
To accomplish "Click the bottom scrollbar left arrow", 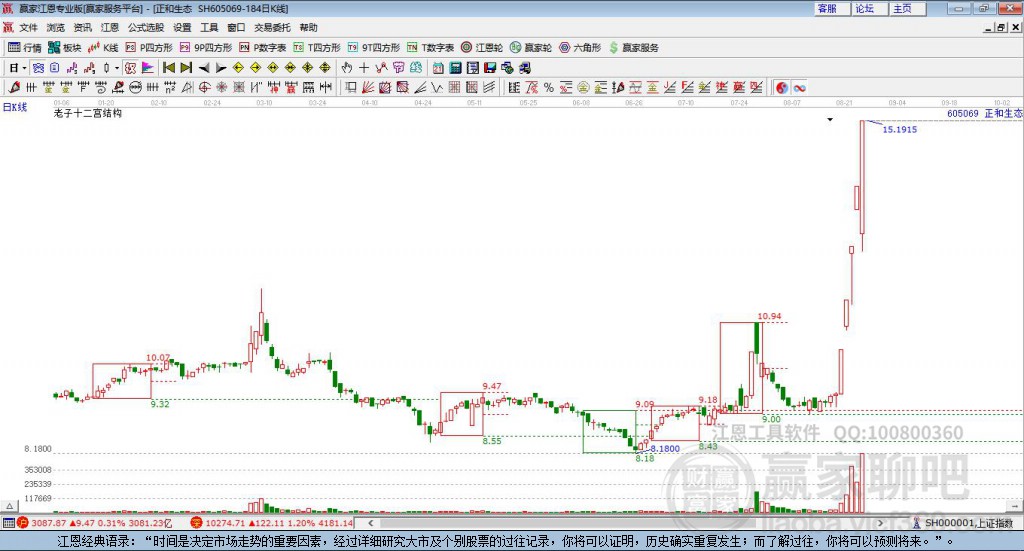I will 370,523.
